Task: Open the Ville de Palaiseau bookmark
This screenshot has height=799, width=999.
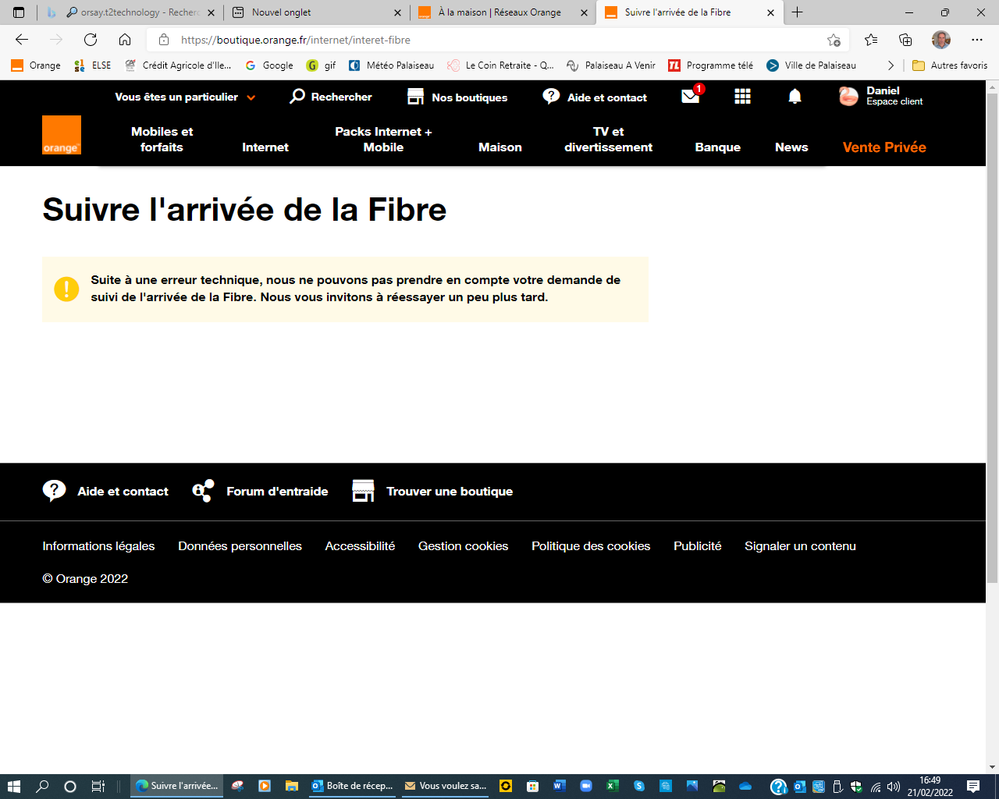Action: coord(811,66)
